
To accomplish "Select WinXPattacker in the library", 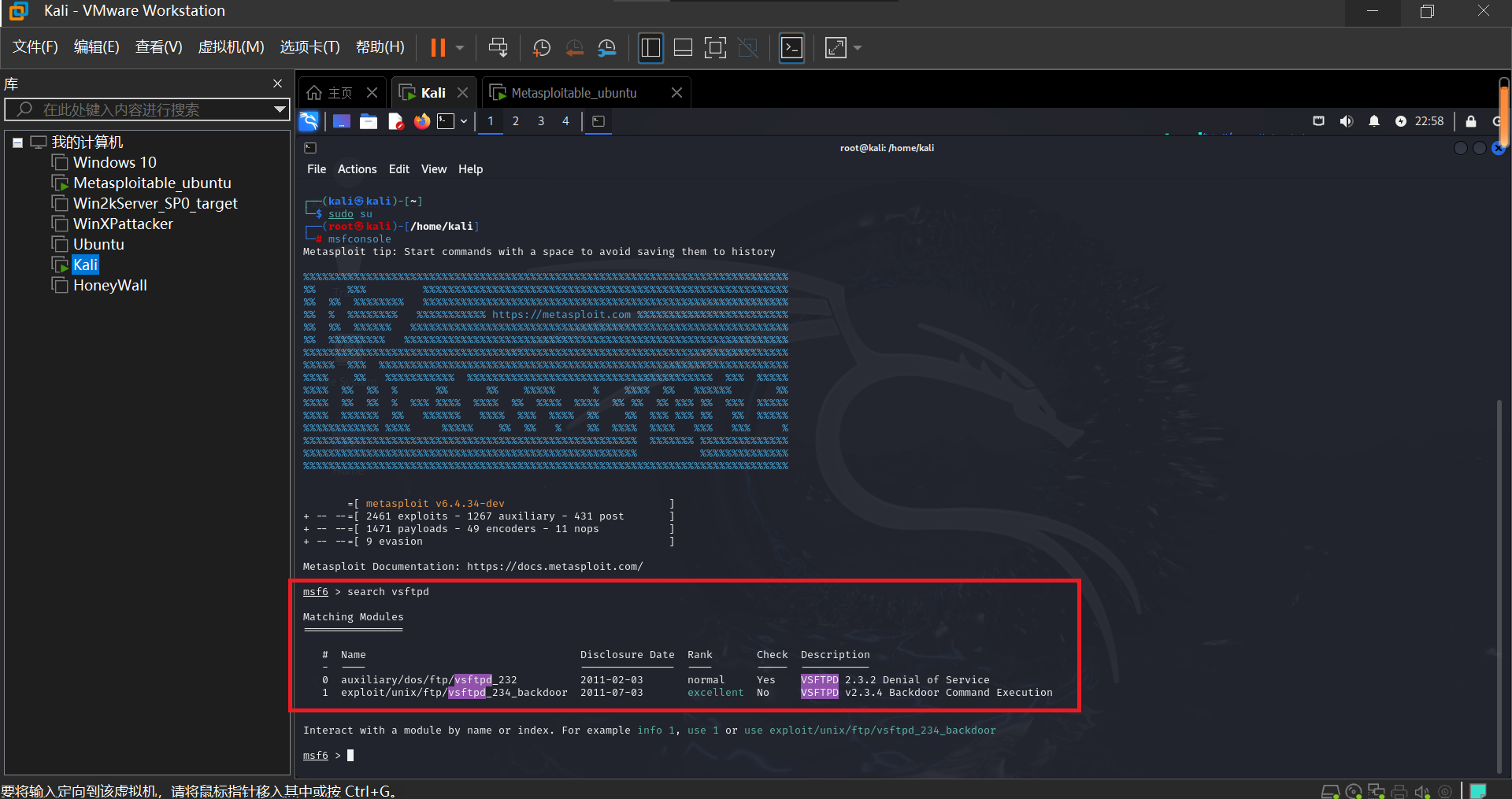I will 123,224.
